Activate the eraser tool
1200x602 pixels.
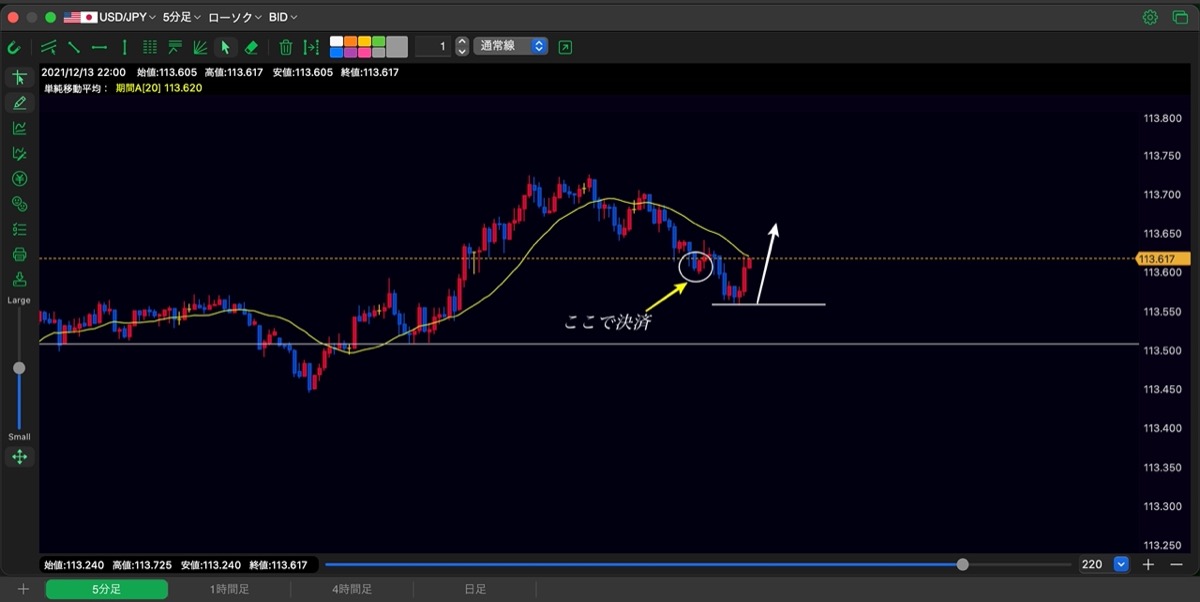click(x=252, y=47)
